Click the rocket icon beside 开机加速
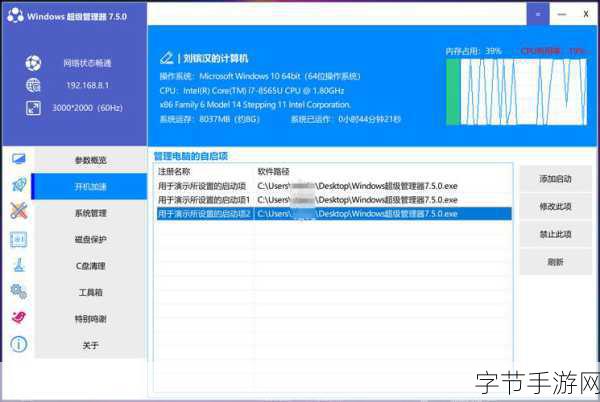Image resolution: width=600 pixels, height=402 pixels. [18, 185]
